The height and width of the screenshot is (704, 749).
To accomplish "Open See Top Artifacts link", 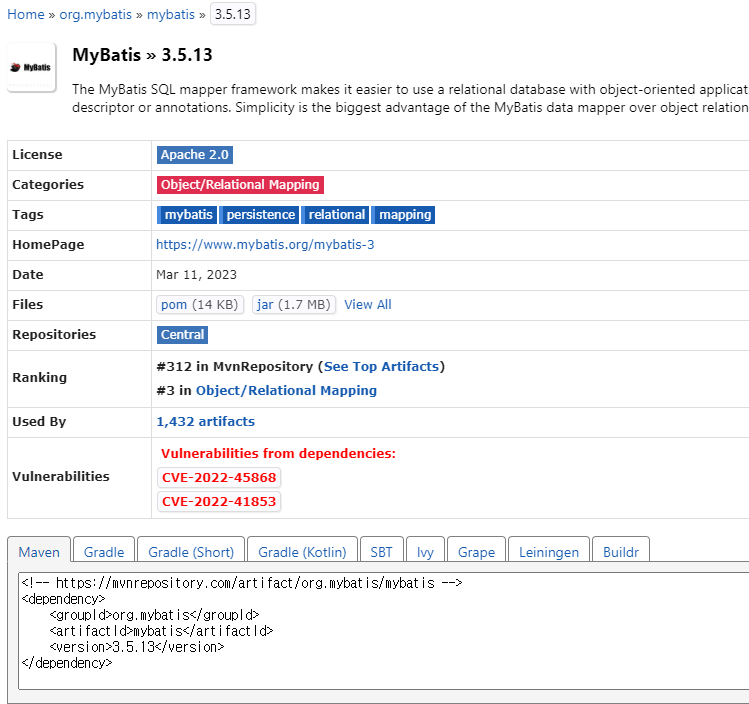I will coord(381,367).
